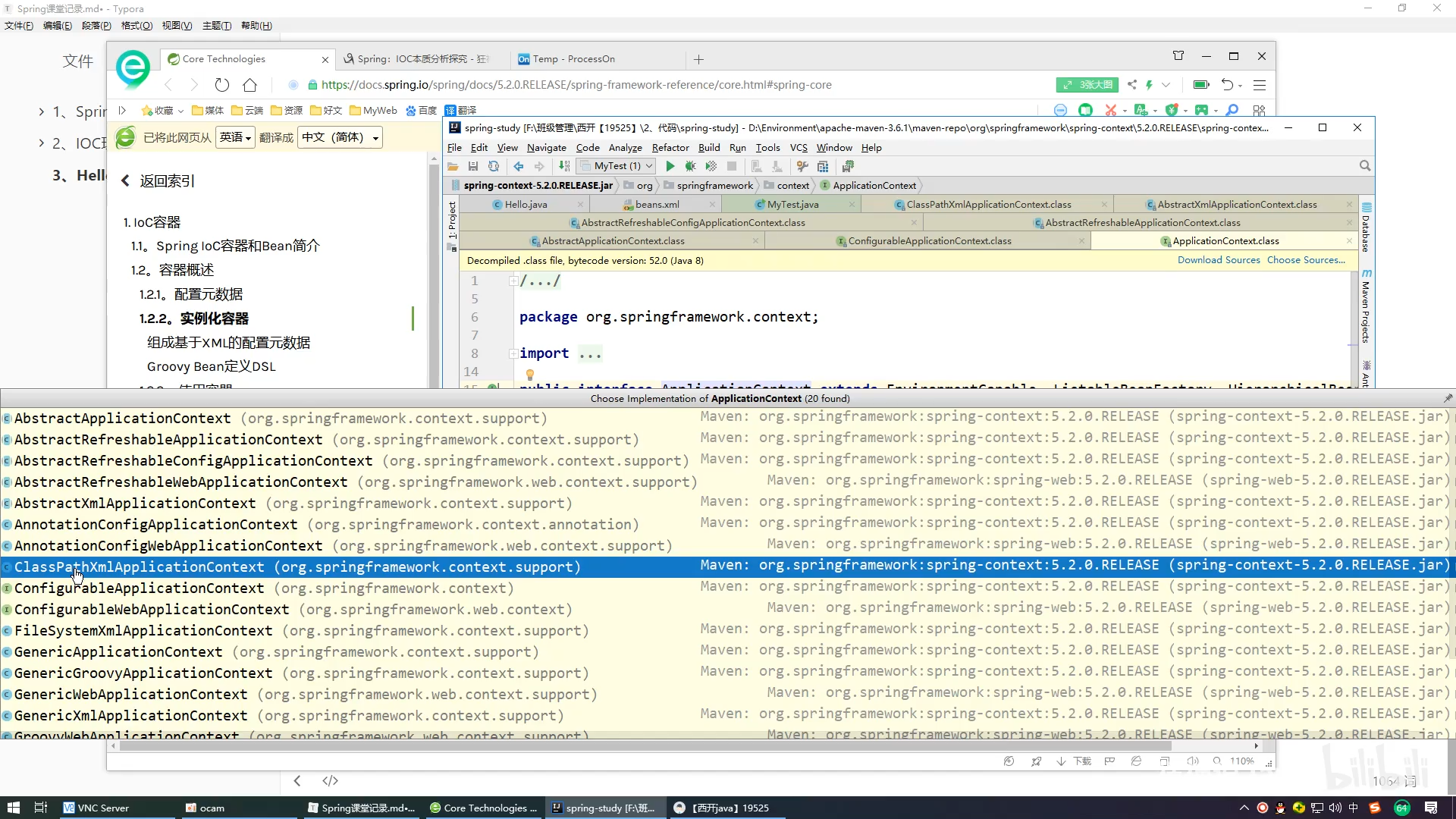The height and width of the screenshot is (819, 1456).
Task: Reload the browser page
Action: (221, 85)
